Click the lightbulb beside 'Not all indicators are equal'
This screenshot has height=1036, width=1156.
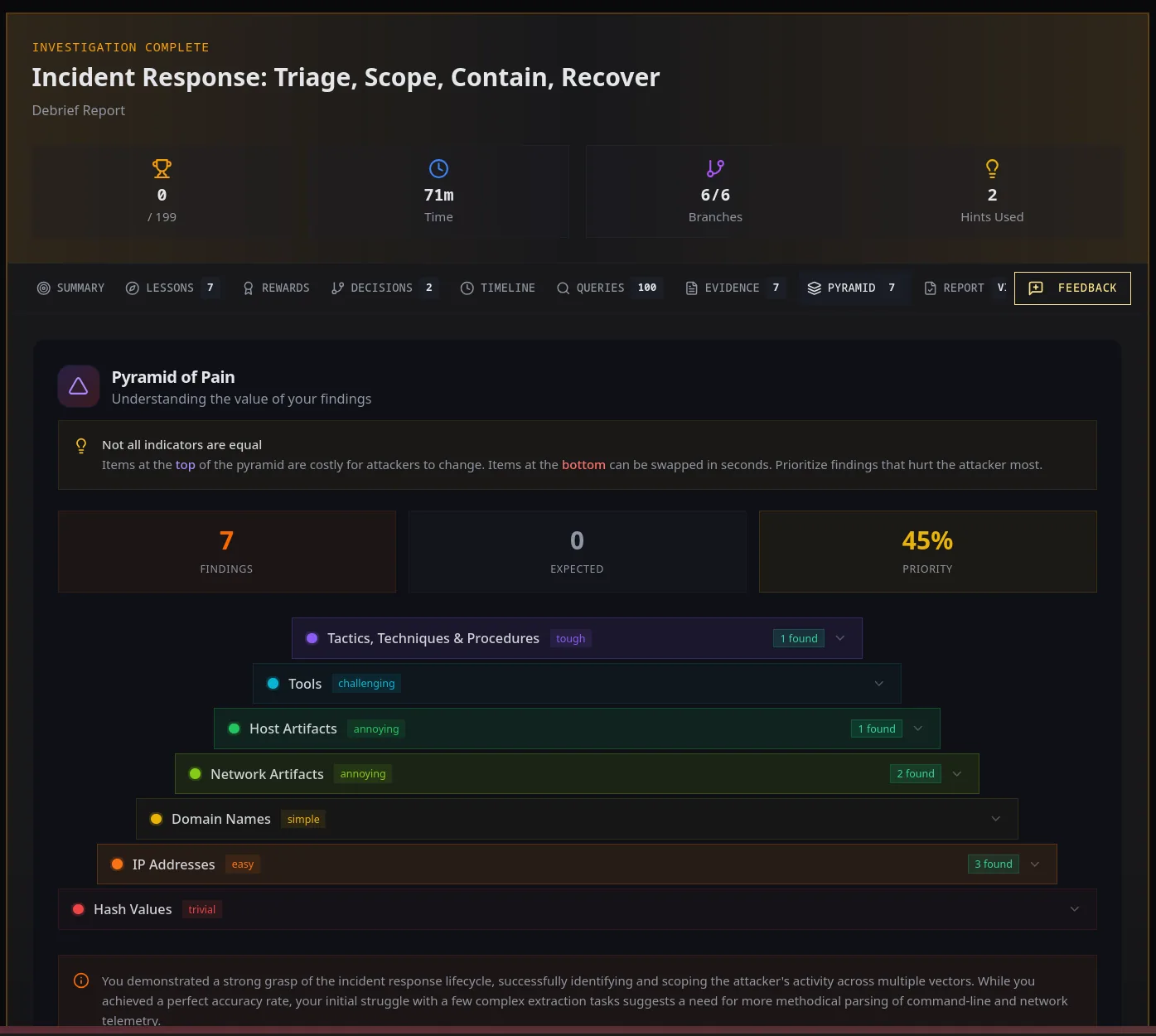pyautogui.click(x=81, y=446)
